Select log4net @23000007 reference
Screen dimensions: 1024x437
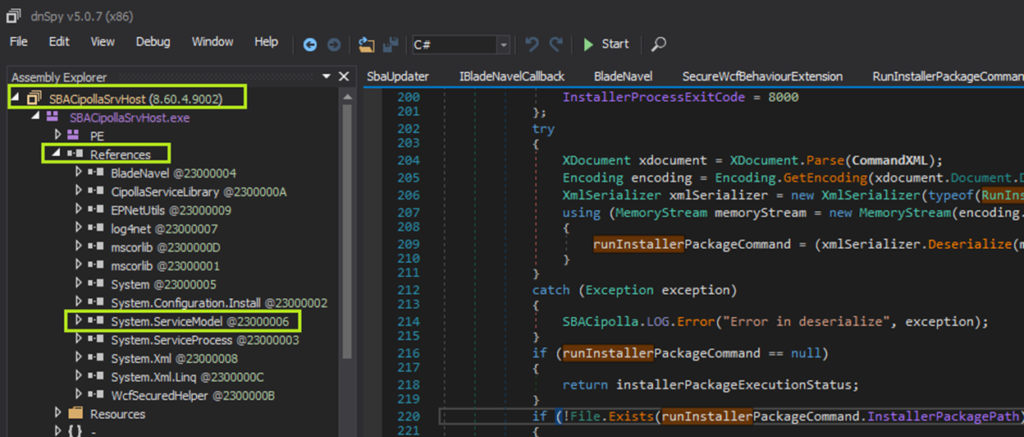pyautogui.click(x=165, y=229)
